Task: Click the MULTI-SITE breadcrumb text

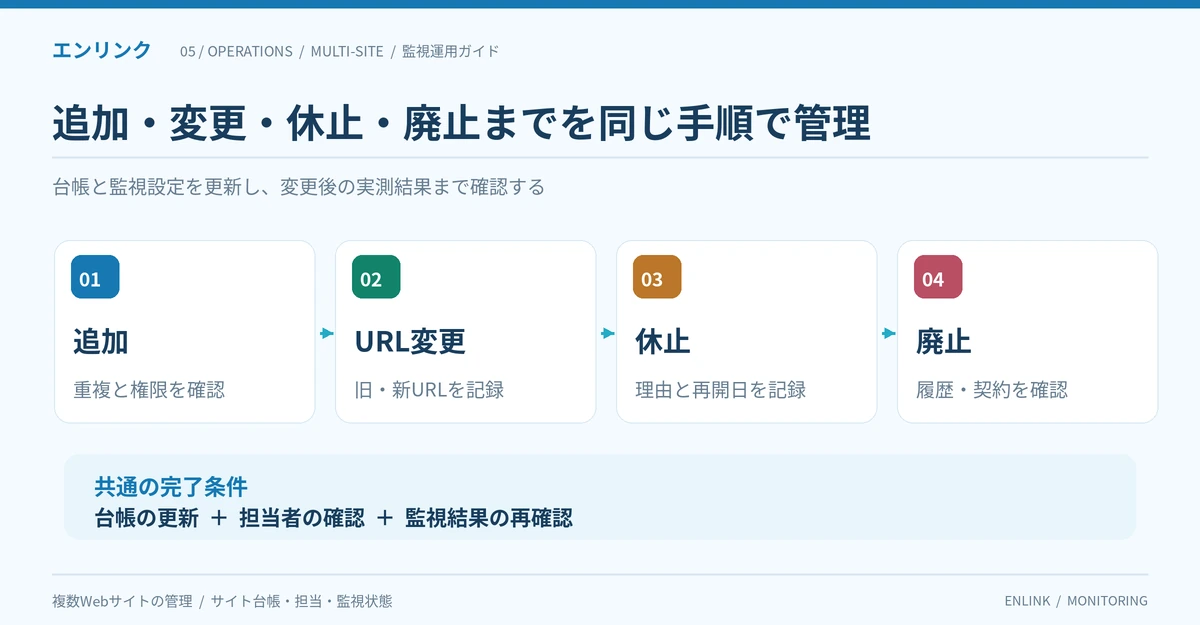Action: coord(347,51)
